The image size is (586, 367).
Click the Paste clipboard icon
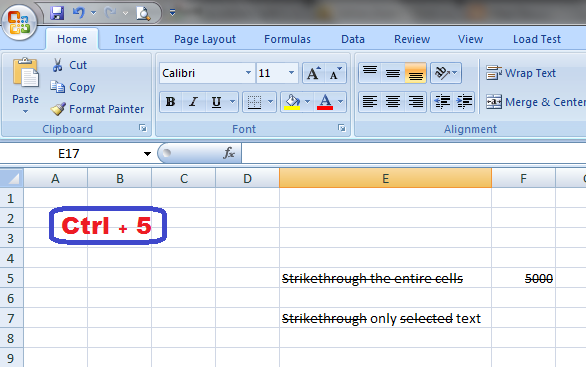(x=25, y=73)
